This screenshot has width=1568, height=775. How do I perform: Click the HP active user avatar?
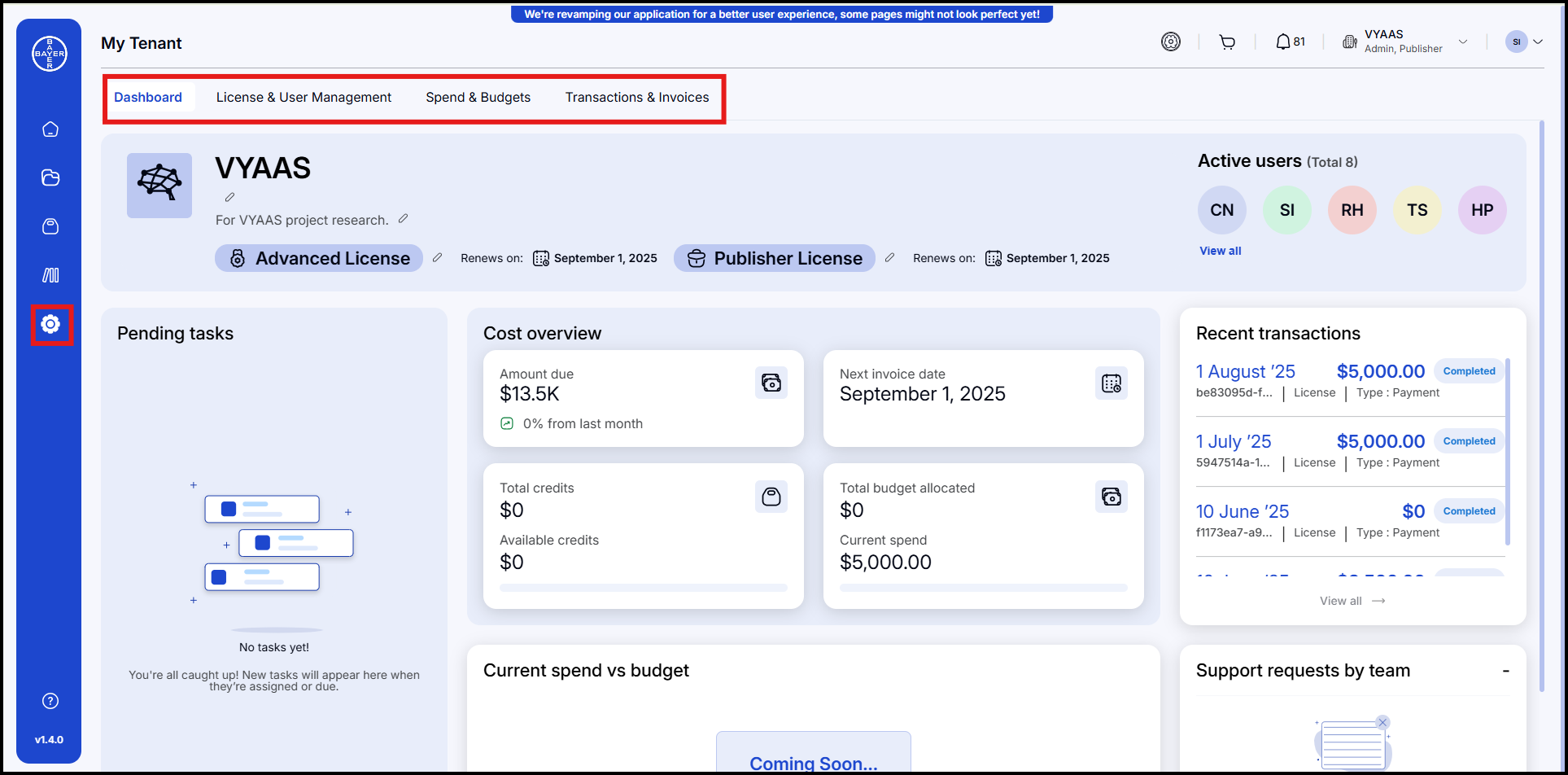[1483, 210]
